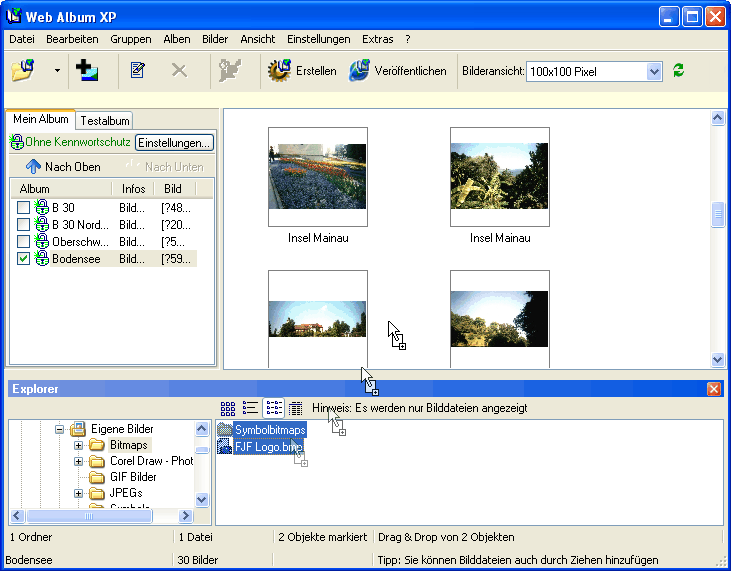Switch Explorer to small icons view
732x571 pixels.
coord(251,409)
